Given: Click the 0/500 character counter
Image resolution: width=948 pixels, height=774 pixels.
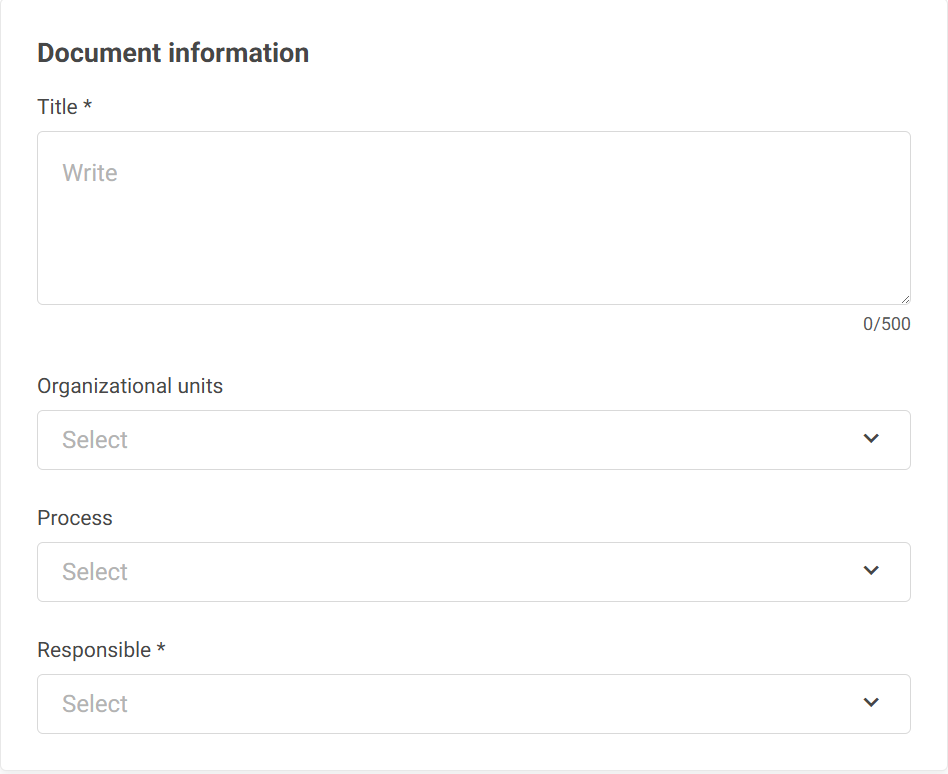Looking at the screenshot, I should coord(886,324).
